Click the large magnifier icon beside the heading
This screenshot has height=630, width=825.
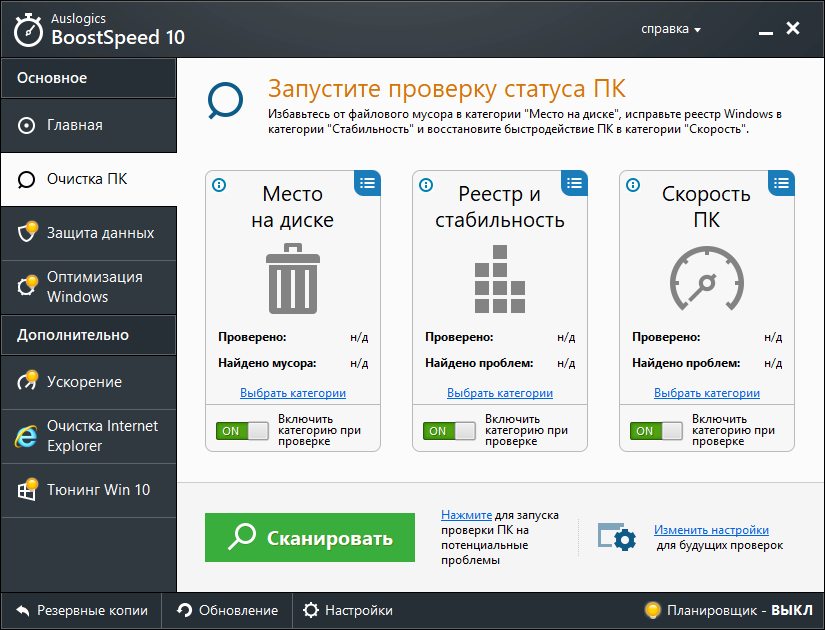(x=225, y=100)
